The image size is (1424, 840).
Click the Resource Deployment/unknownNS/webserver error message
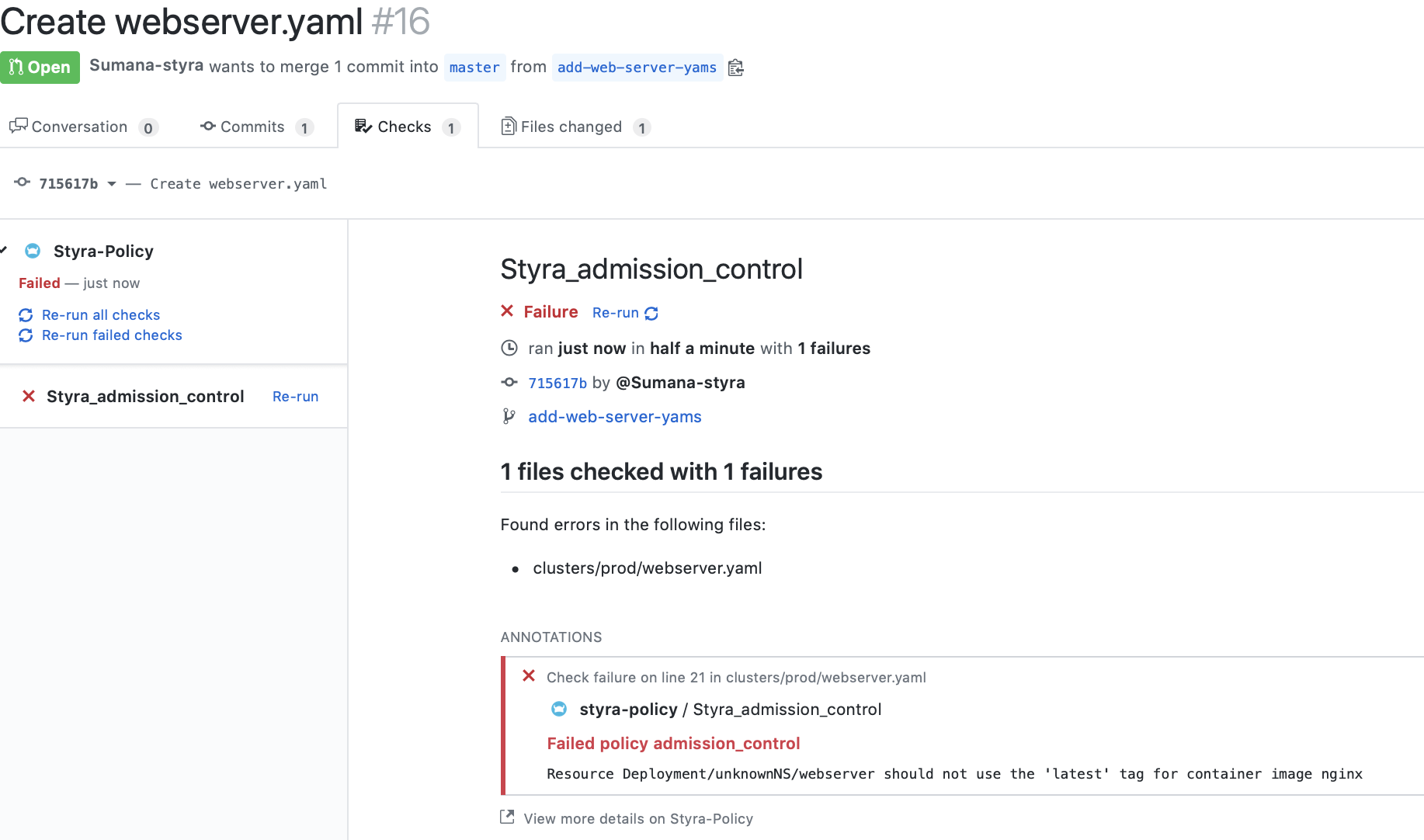[x=954, y=773]
